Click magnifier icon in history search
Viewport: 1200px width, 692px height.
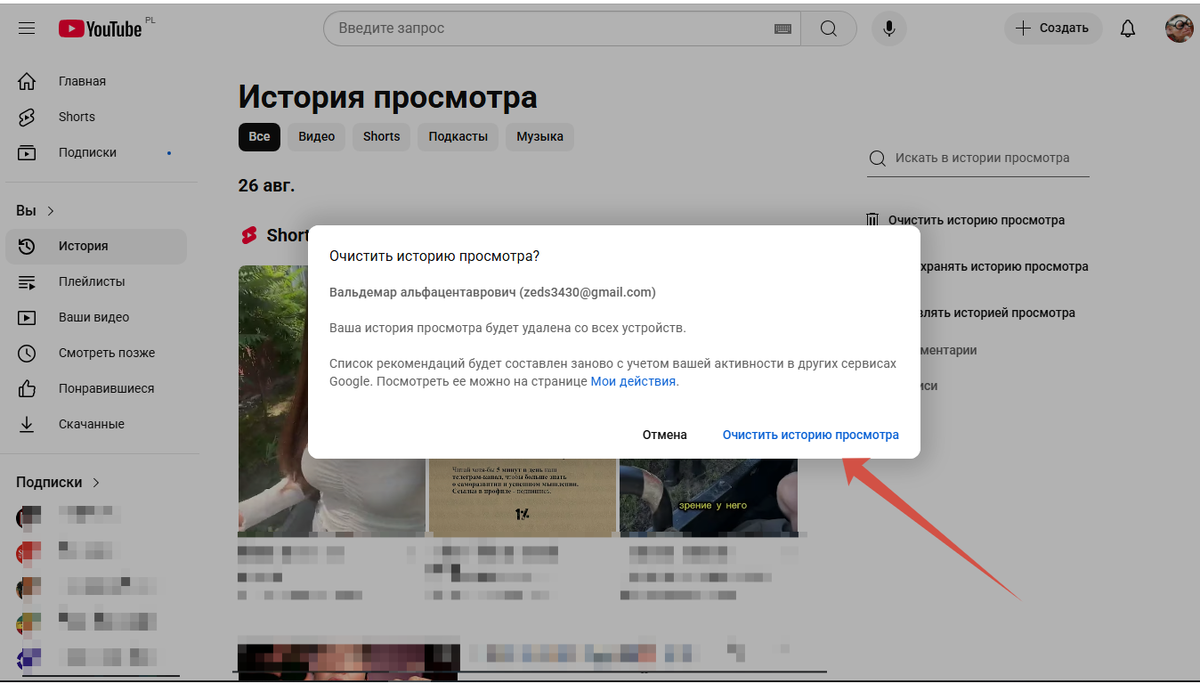tap(877, 158)
